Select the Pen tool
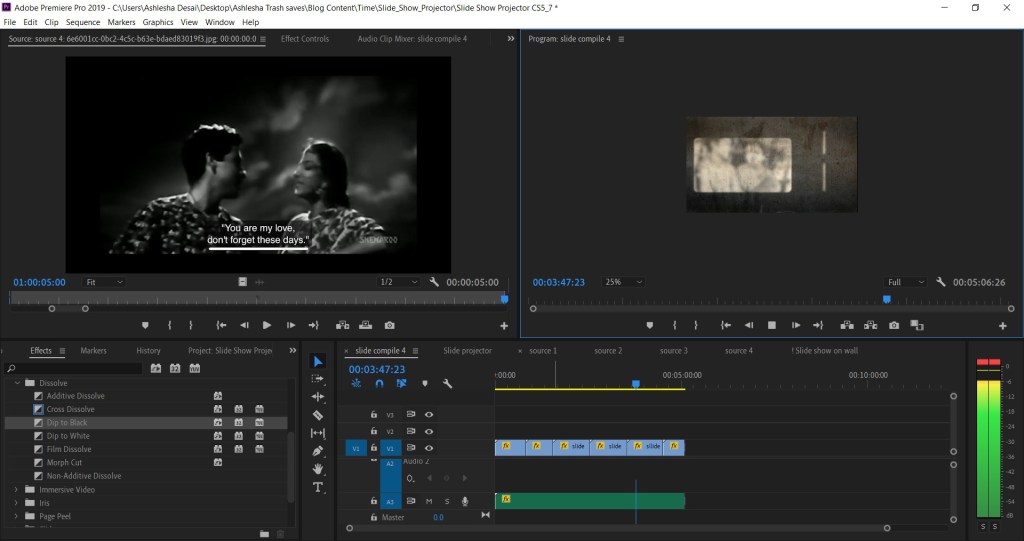 [x=318, y=451]
